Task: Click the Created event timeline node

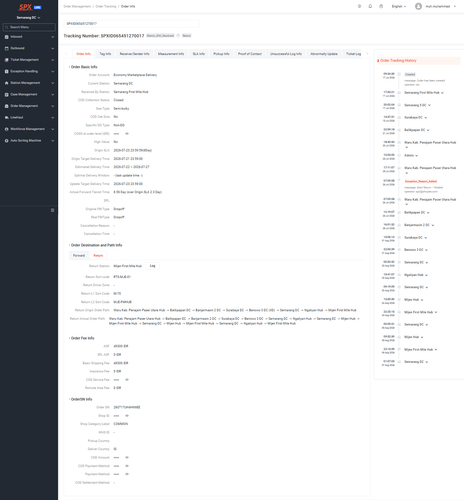Action: tap(399, 74)
